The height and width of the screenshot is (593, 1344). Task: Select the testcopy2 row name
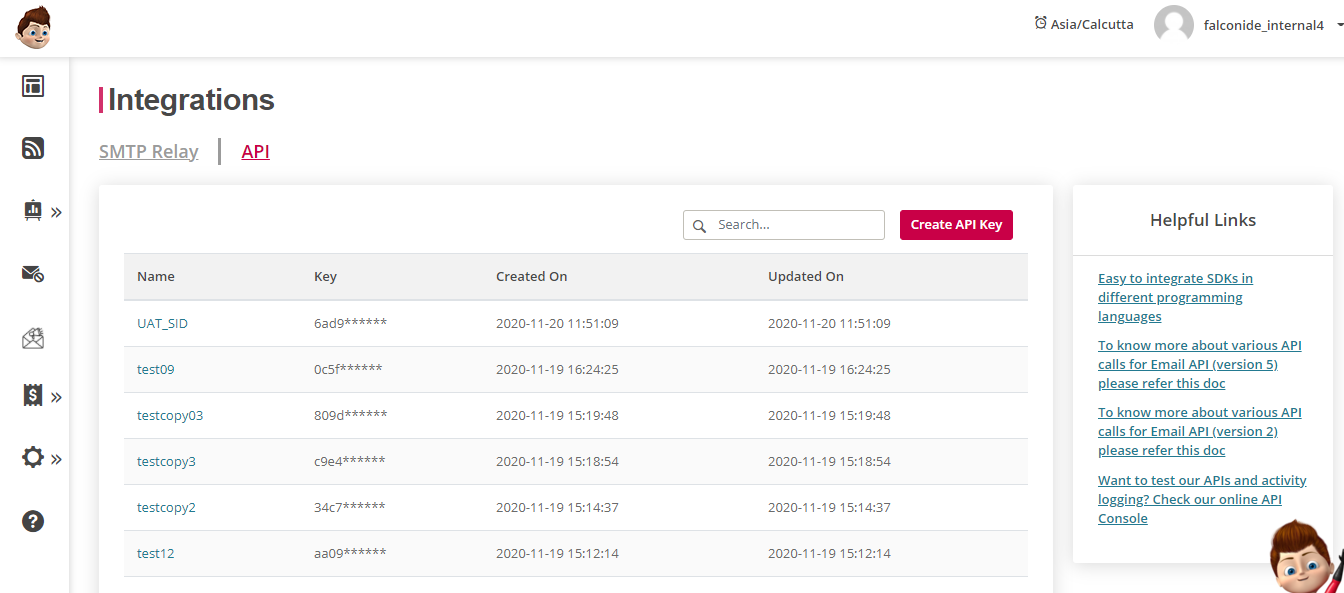[x=166, y=507]
